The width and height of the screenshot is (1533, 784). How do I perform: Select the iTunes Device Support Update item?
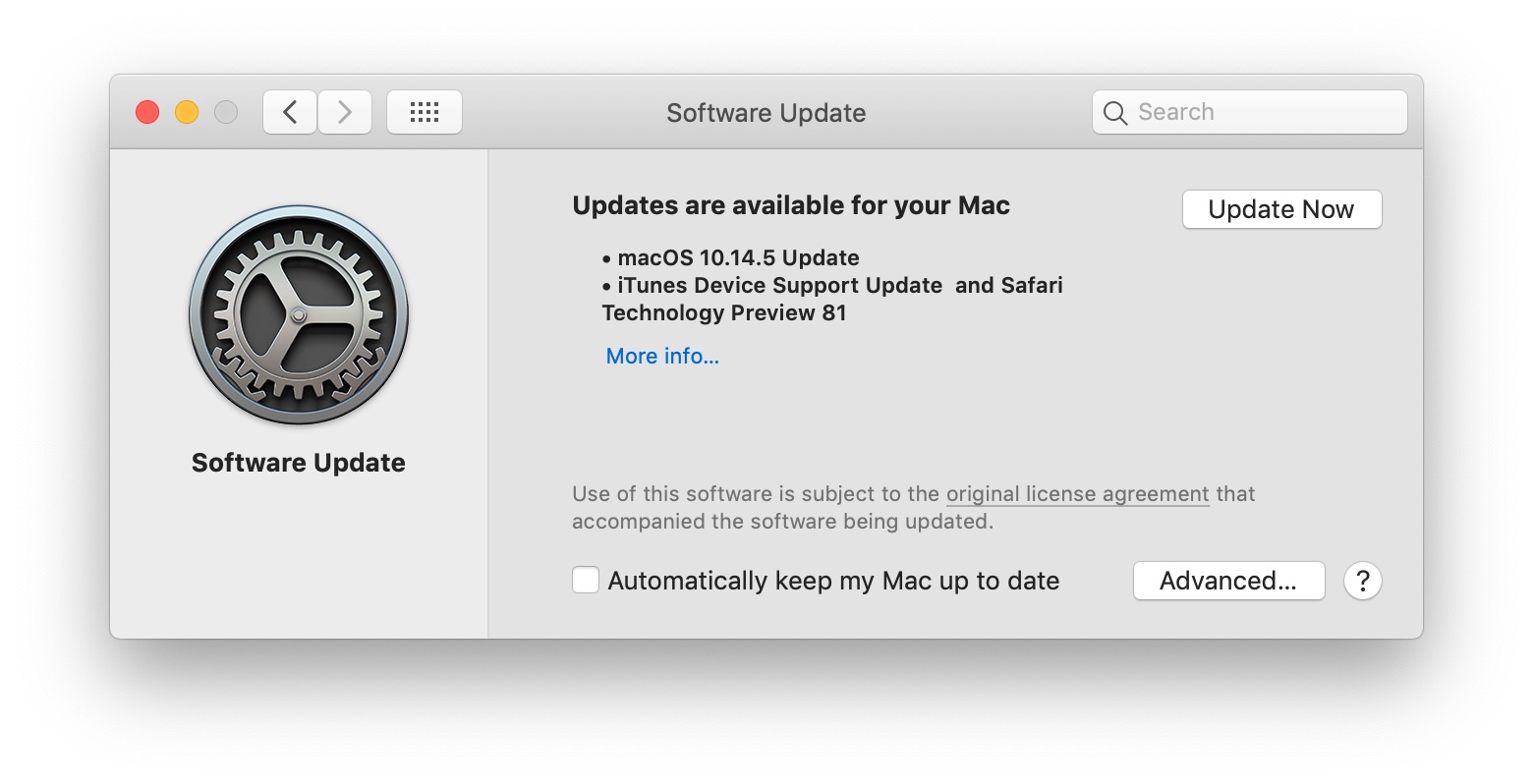778,285
